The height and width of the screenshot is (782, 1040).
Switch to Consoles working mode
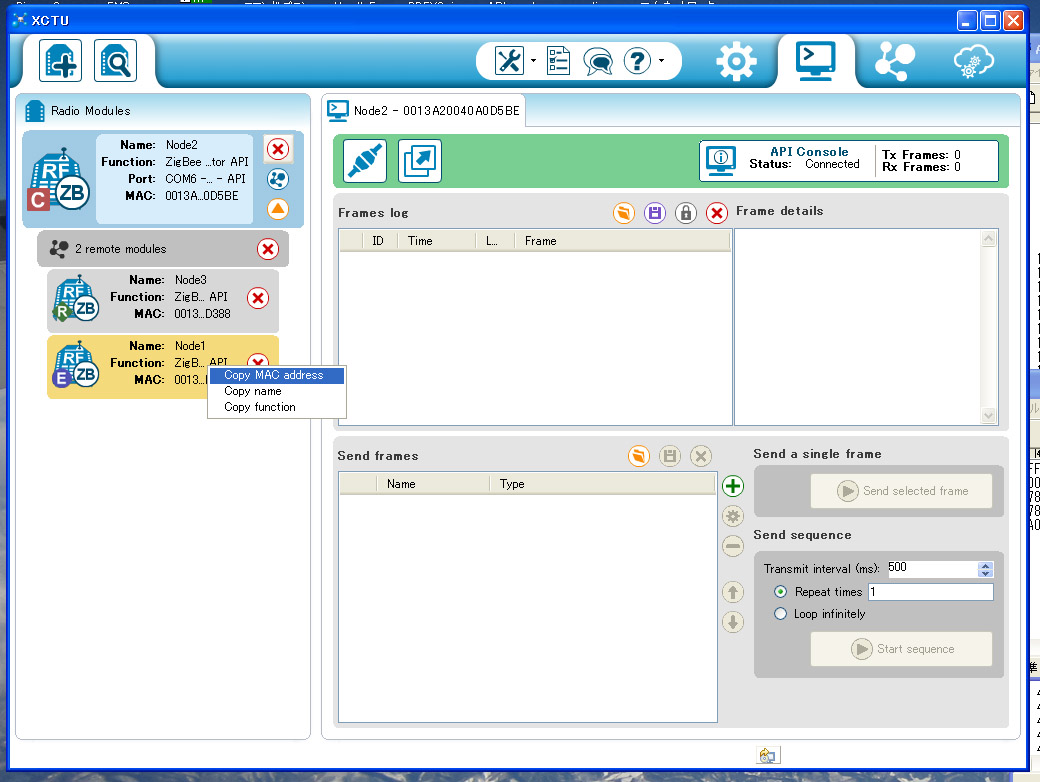[x=815, y=61]
